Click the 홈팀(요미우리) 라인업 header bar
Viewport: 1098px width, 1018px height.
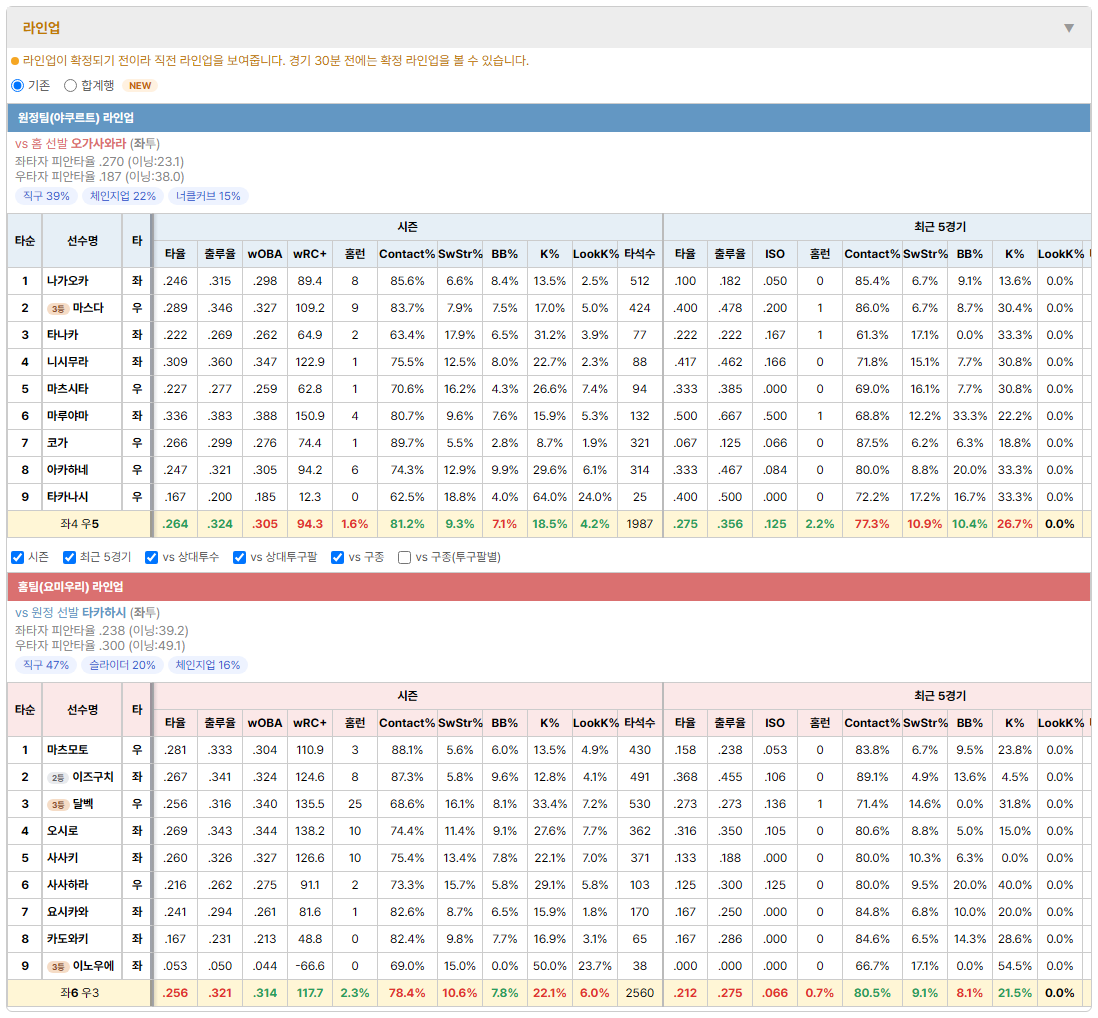point(549,587)
